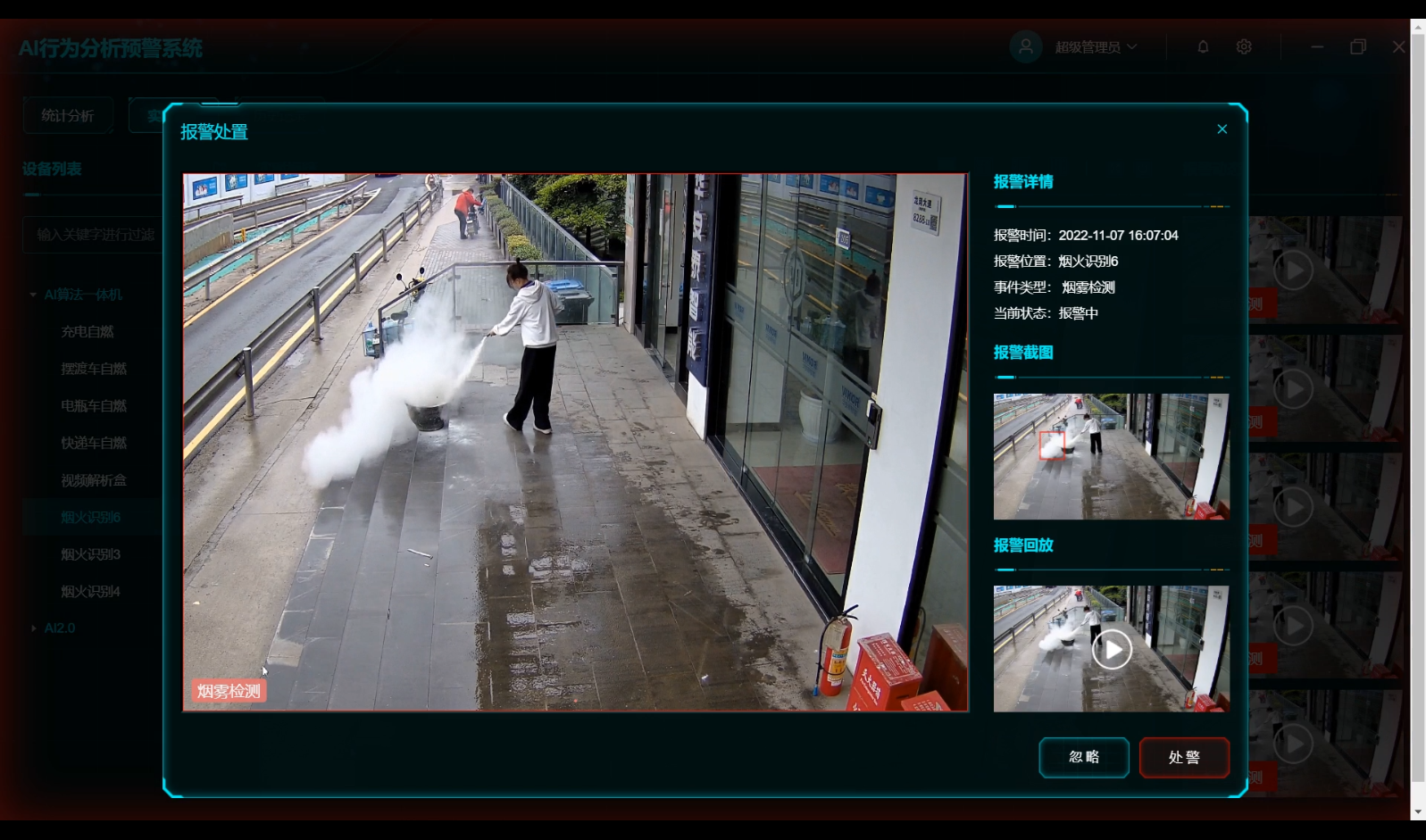Click the vertical scrollbar up arrow
Viewport: 1426px width, 840px height.
tap(1418, 27)
